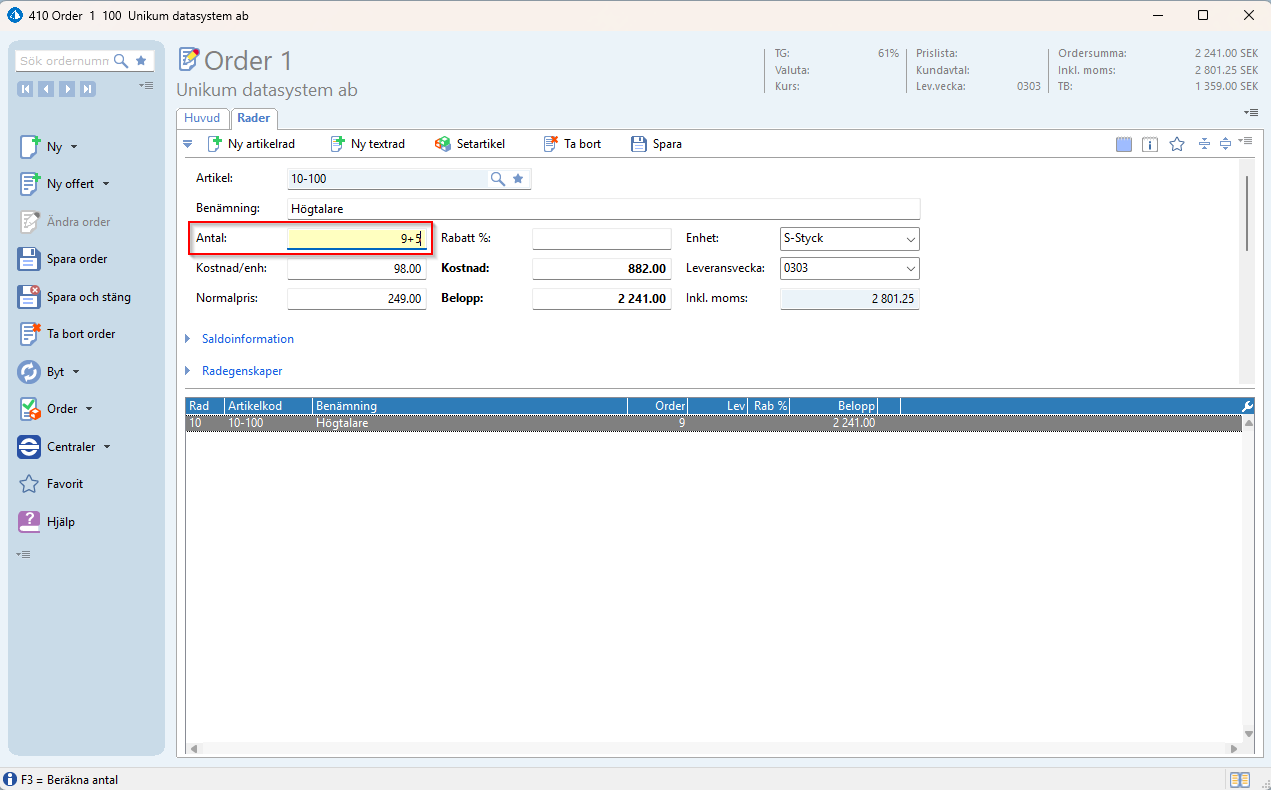Go to the next order record

tap(67, 89)
